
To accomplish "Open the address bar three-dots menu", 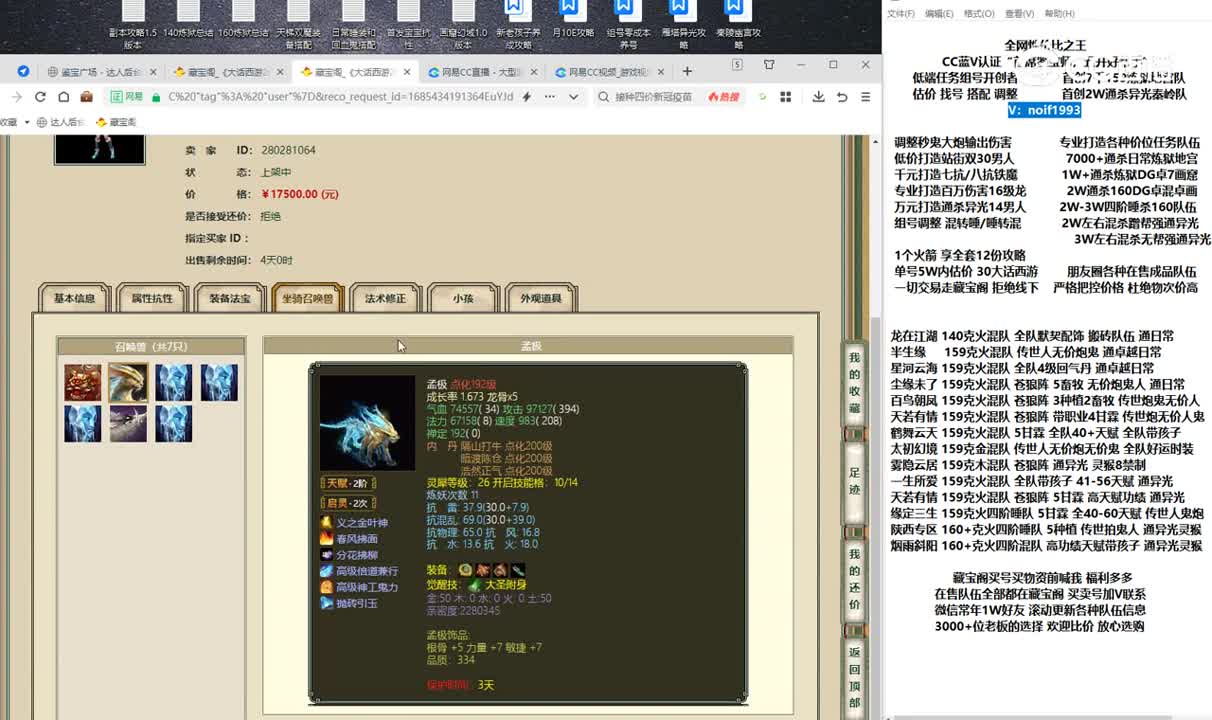I will click(x=550, y=97).
